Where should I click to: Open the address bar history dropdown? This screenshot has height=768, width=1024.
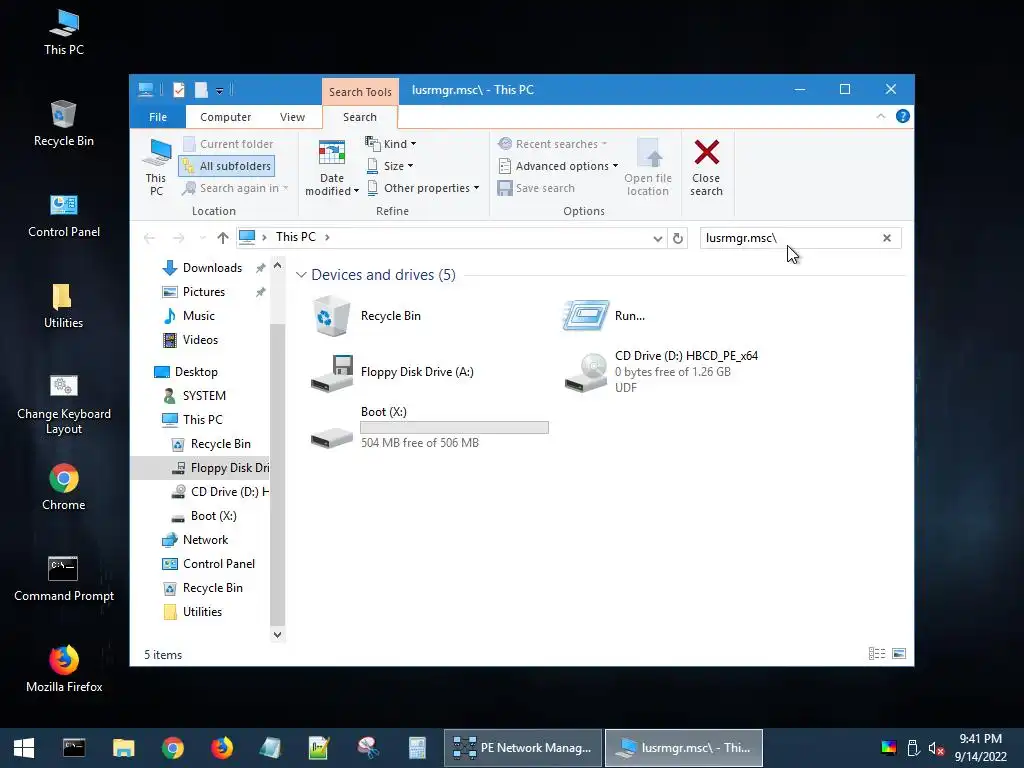[658, 238]
